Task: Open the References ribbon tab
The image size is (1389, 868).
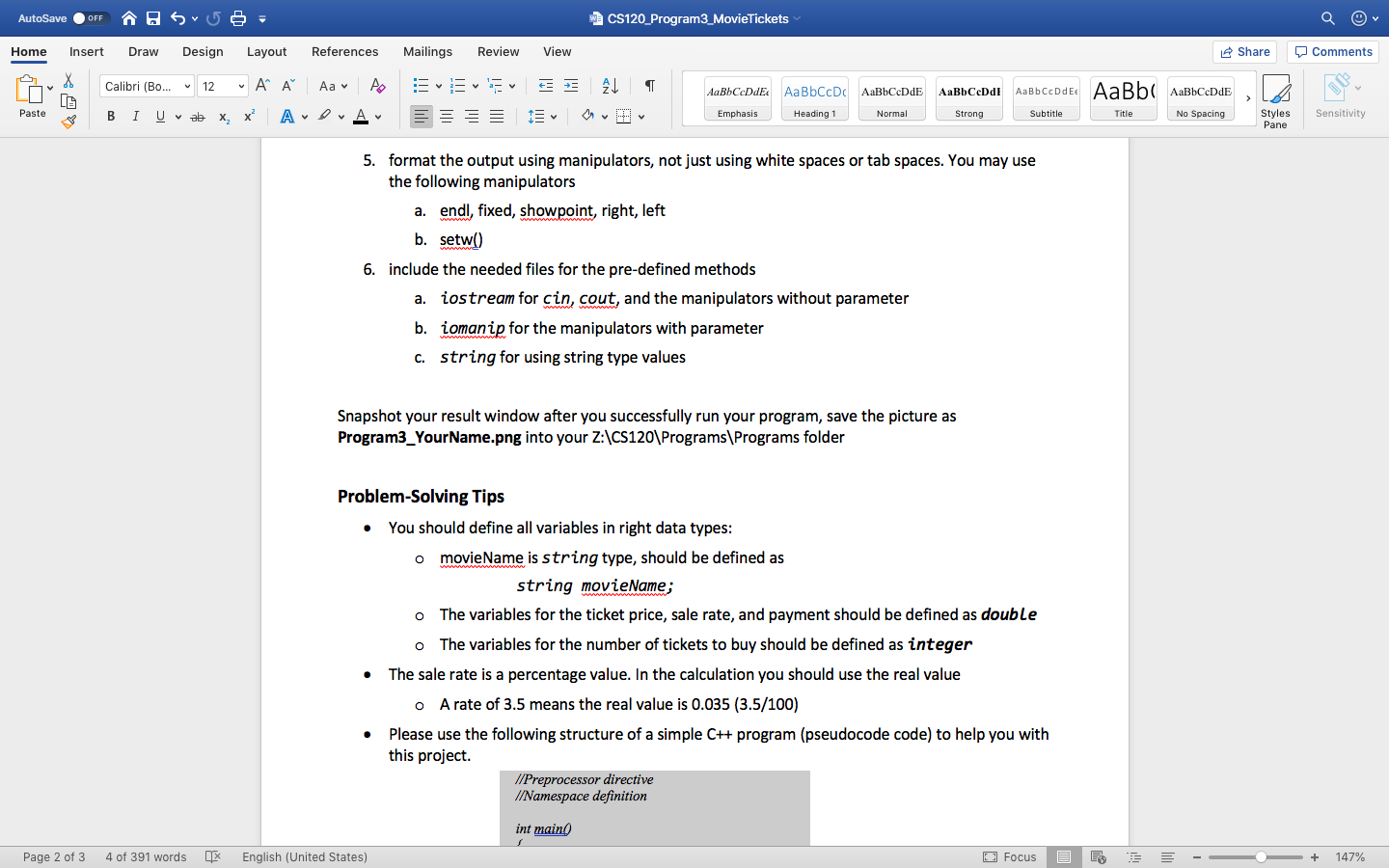Action: pyautogui.click(x=344, y=52)
